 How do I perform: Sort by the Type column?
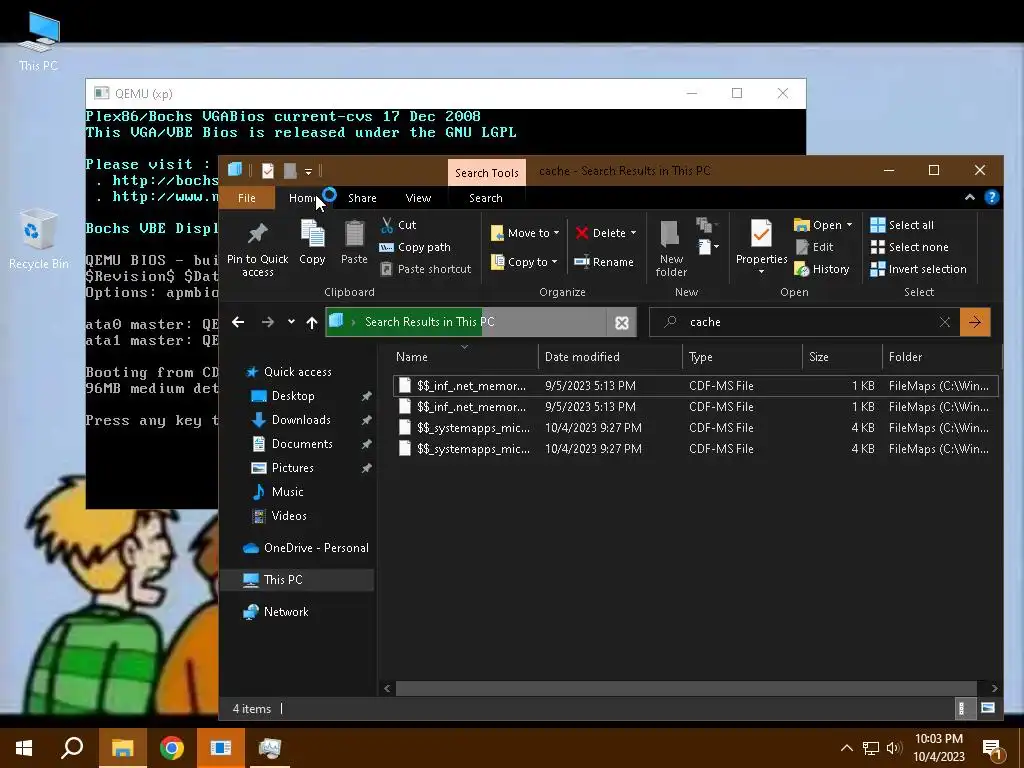742,357
